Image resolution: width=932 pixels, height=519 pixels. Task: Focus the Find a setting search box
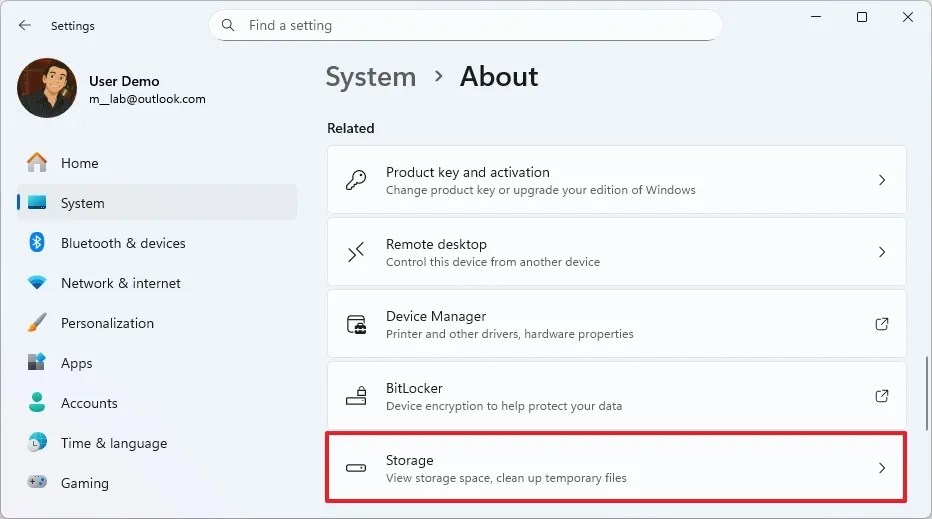[x=465, y=25]
